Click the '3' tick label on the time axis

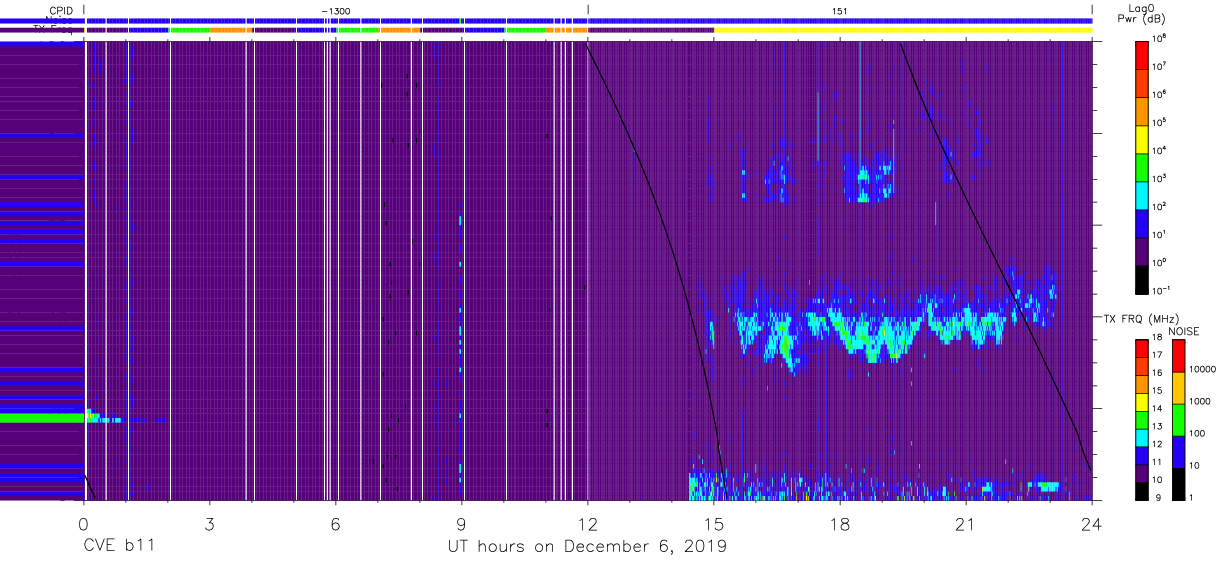pos(210,523)
